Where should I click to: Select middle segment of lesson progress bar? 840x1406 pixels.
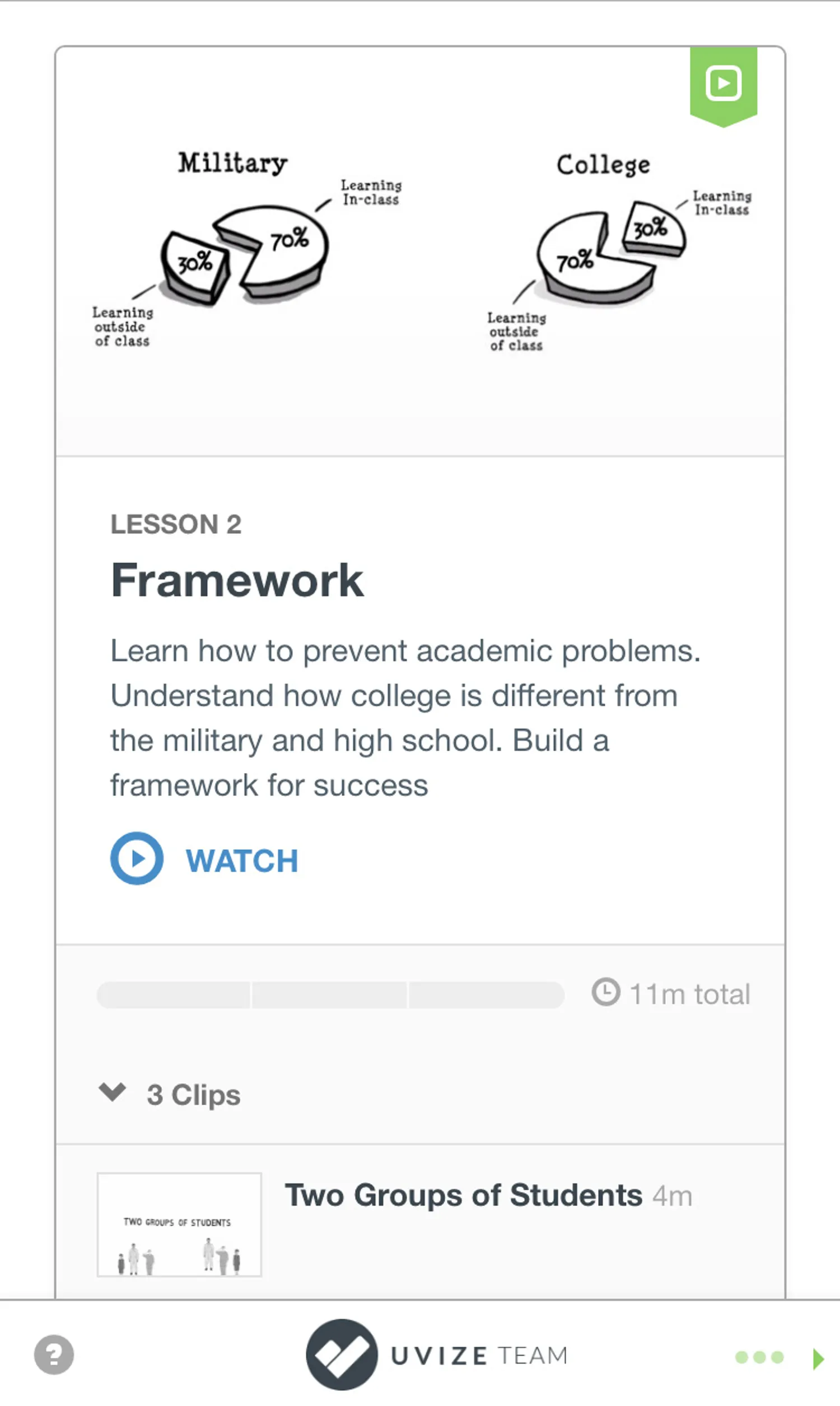coord(329,995)
